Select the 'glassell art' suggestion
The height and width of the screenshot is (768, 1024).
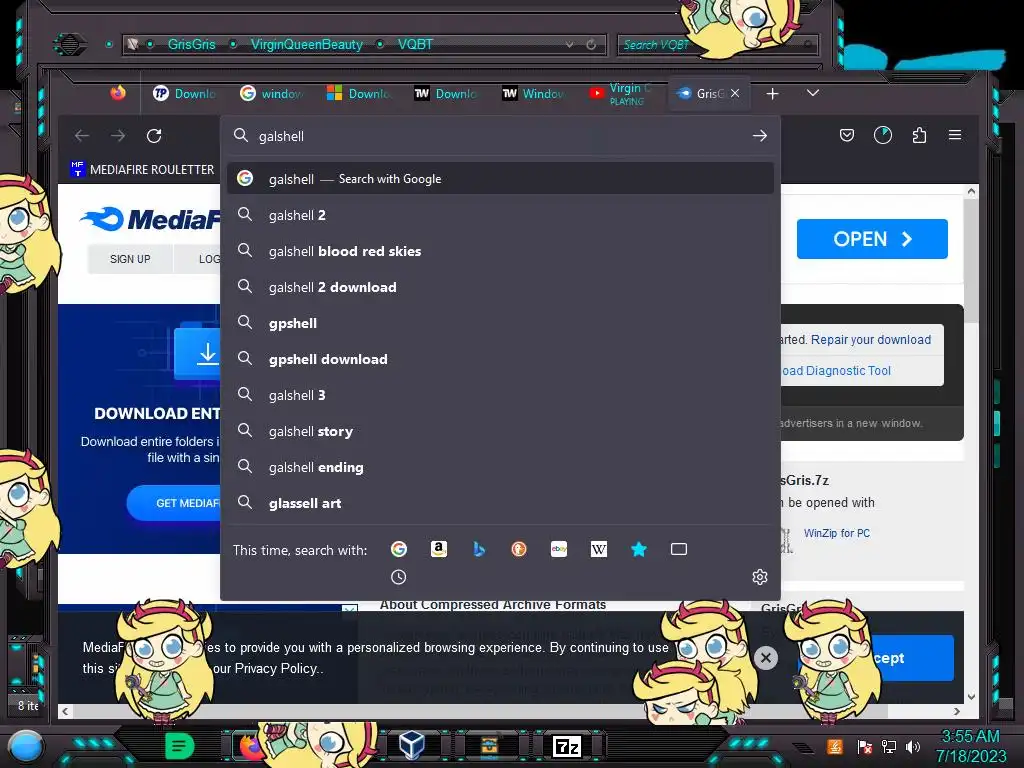click(x=500, y=503)
